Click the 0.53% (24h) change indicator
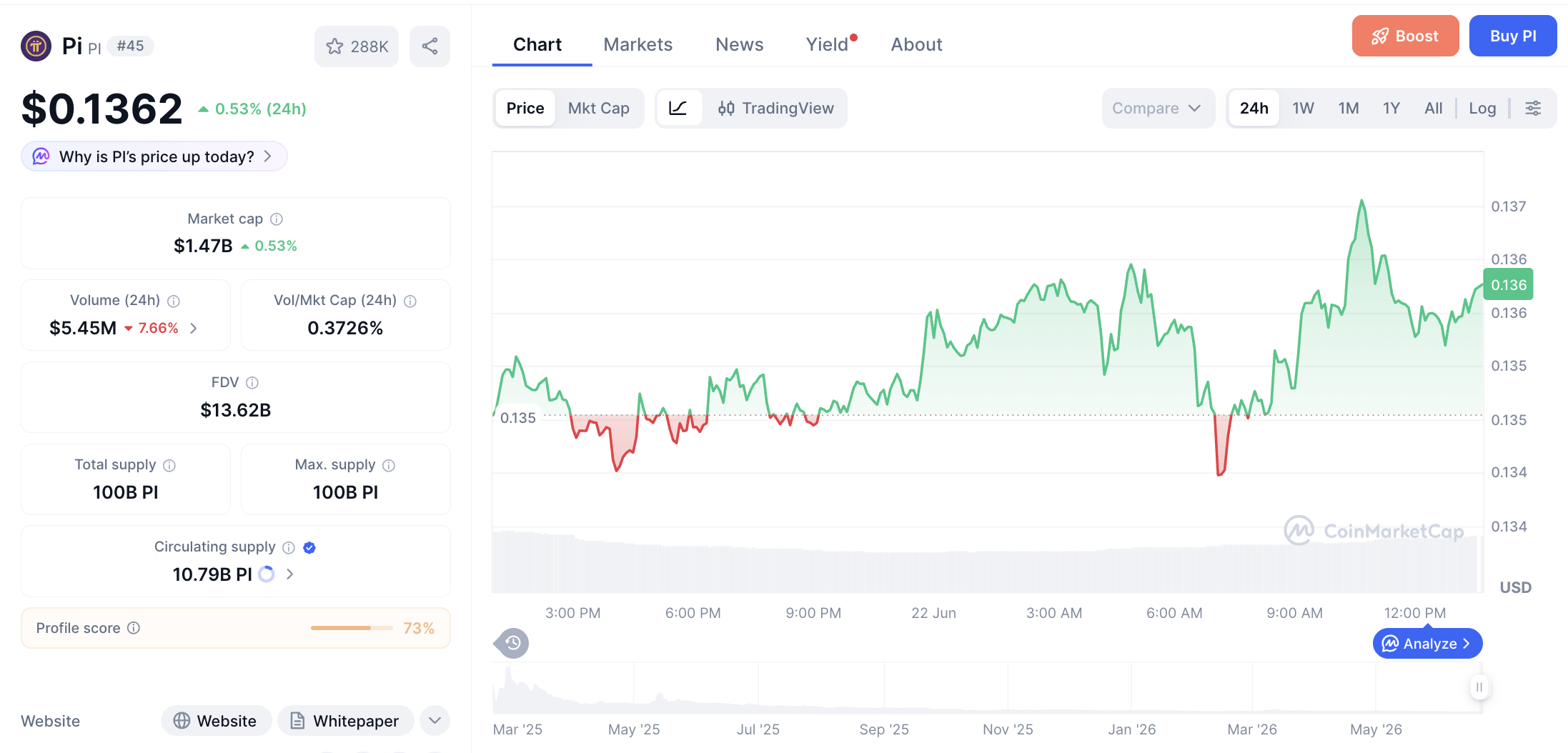The height and width of the screenshot is (753, 1568). point(252,109)
